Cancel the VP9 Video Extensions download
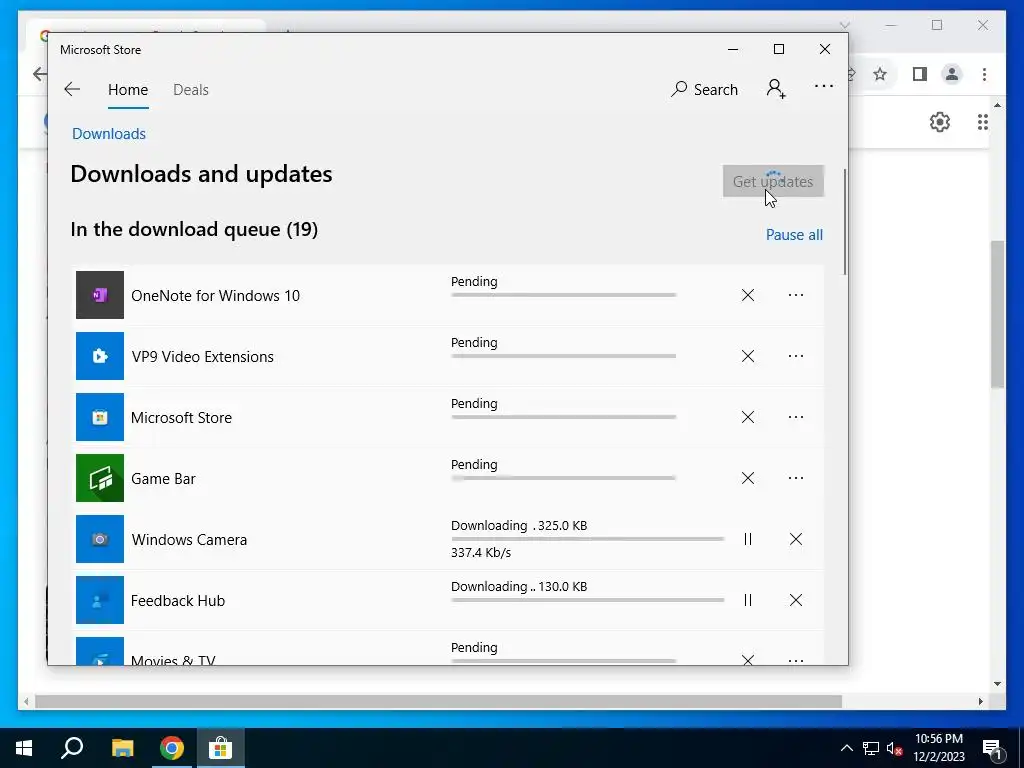The height and width of the screenshot is (768, 1024). [748, 356]
